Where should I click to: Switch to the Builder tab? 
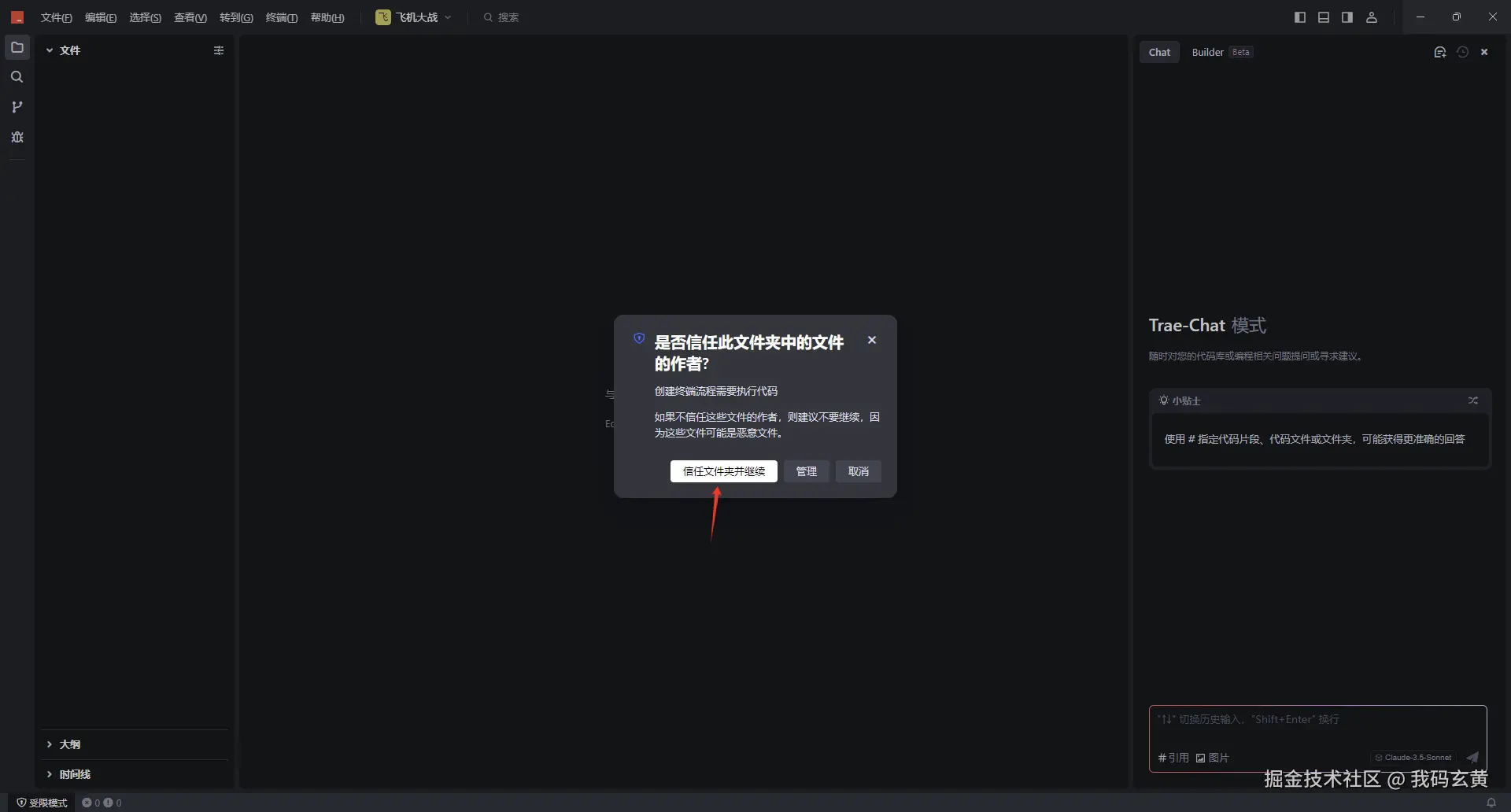pos(1221,52)
